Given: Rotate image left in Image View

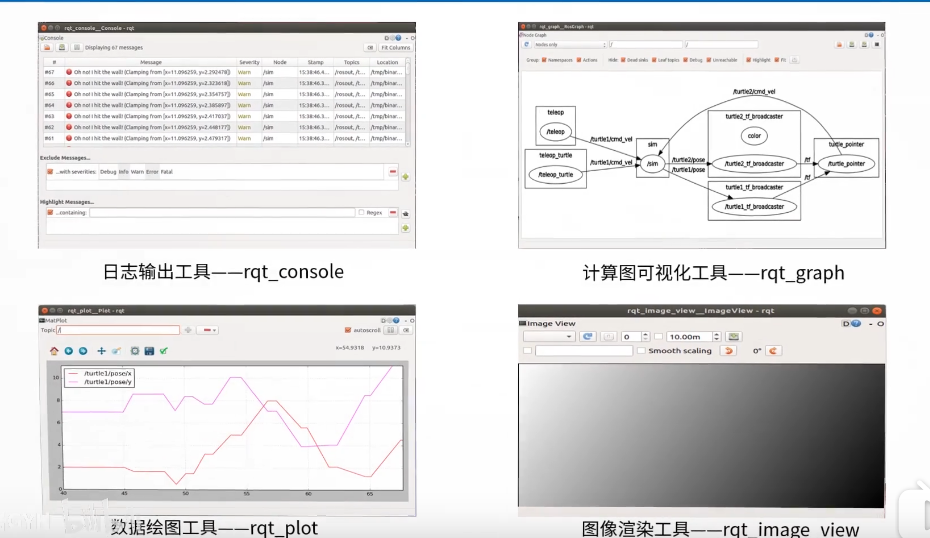Looking at the screenshot, I should coord(728,351).
